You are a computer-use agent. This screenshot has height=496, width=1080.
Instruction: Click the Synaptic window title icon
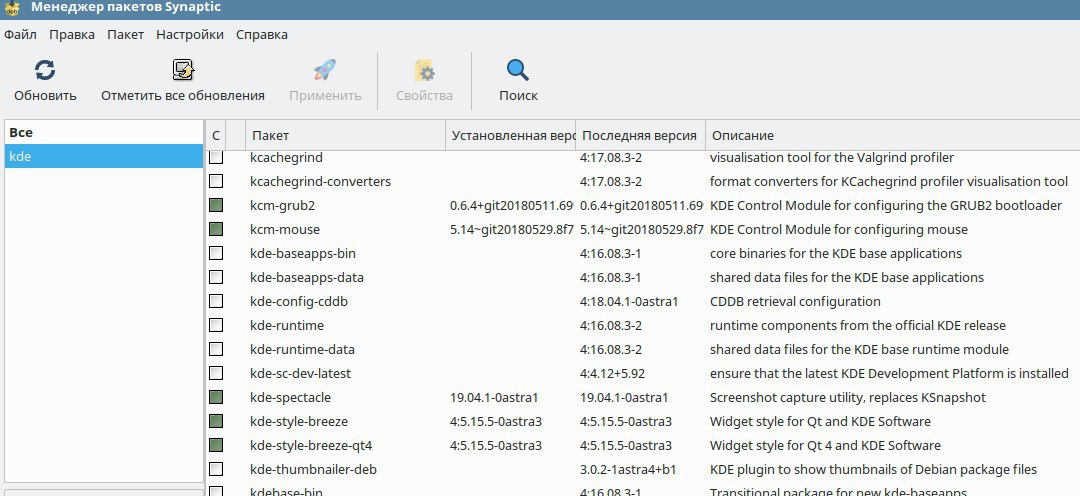coord(12,8)
